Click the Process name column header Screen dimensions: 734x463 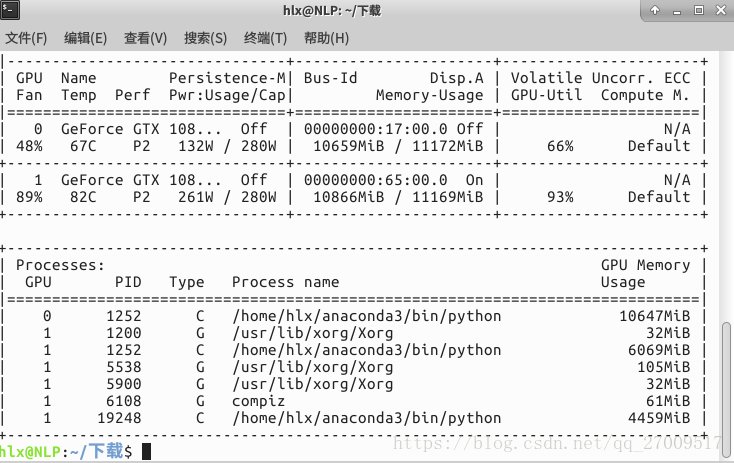(286, 282)
